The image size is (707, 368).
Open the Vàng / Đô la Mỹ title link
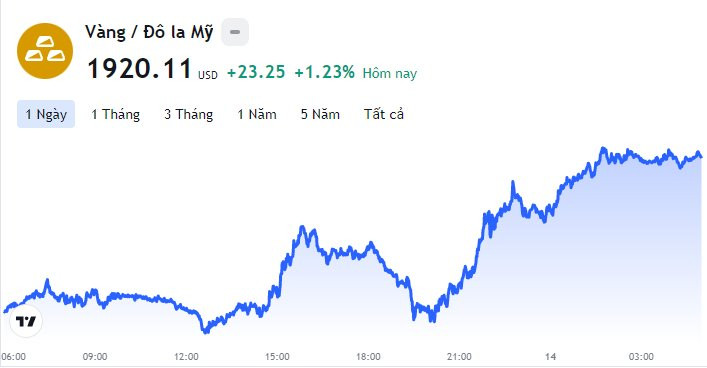pos(149,32)
